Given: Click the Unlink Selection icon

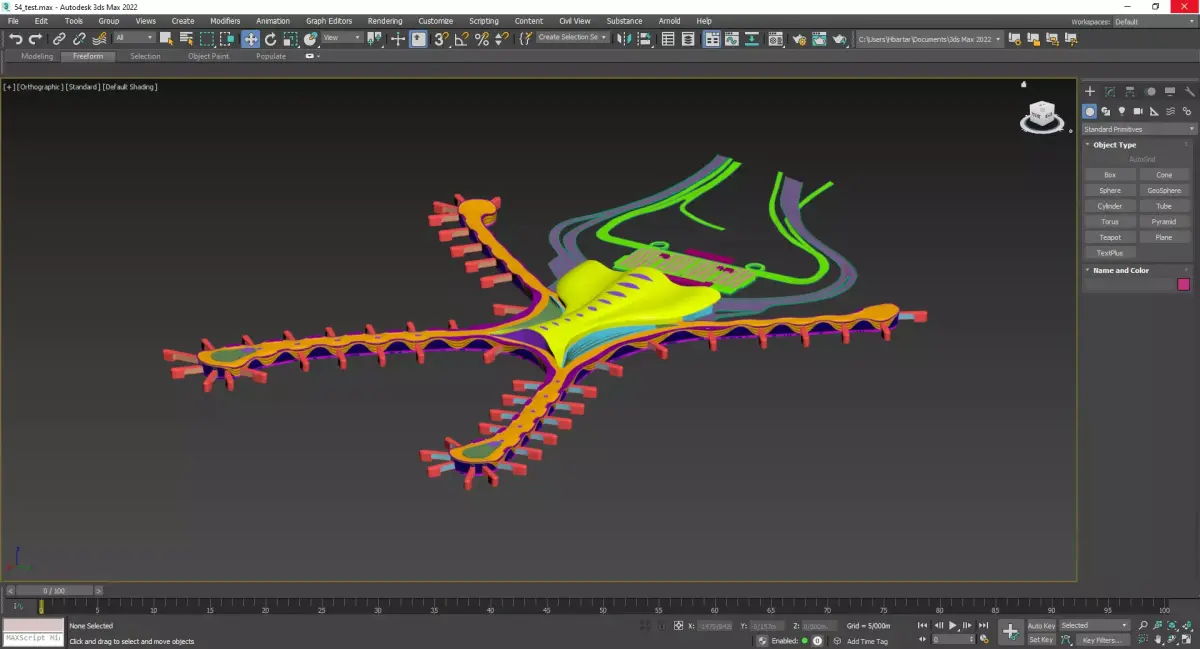Looking at the screenshot, I should pos(79,39).
